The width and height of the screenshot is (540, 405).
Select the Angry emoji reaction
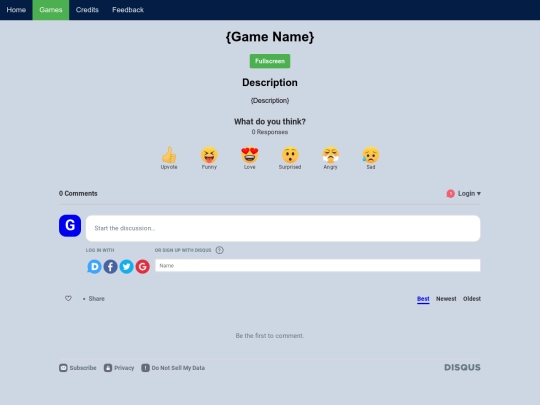330,155
